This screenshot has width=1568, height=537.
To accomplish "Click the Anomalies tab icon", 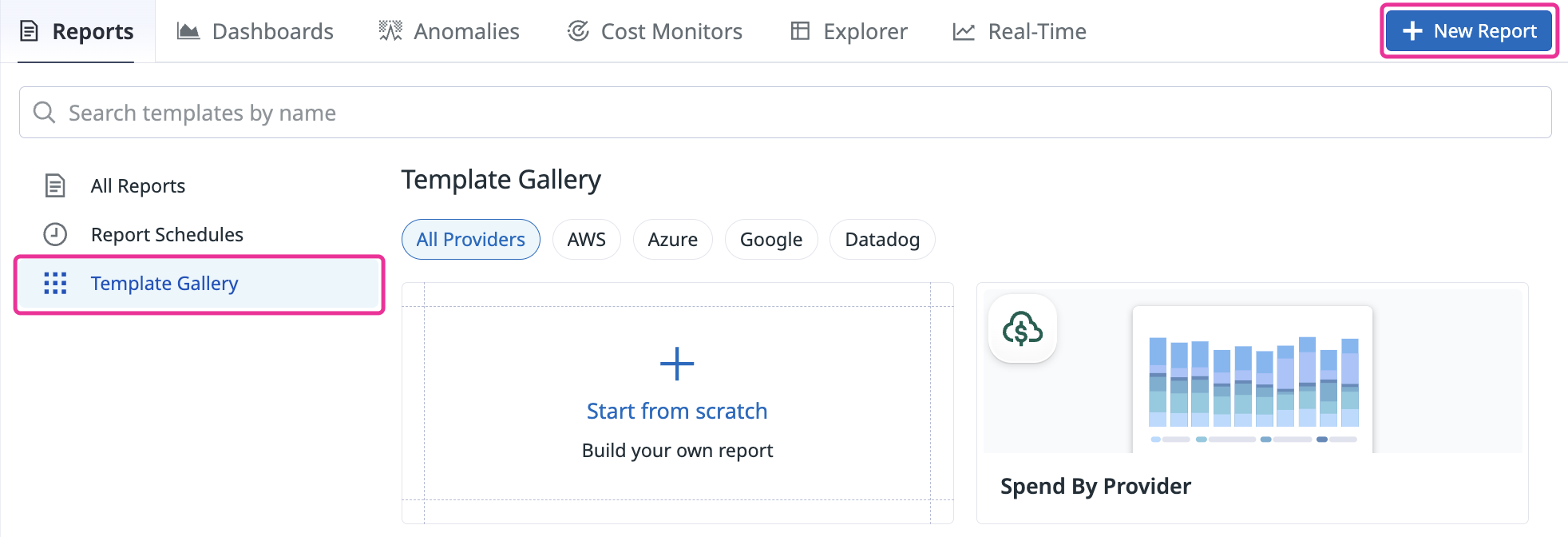I will point(390,31).
